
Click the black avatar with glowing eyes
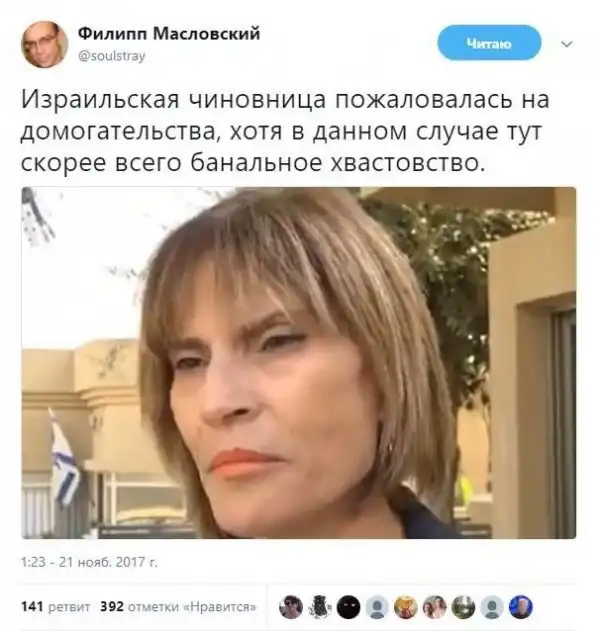tap(348, 606)
